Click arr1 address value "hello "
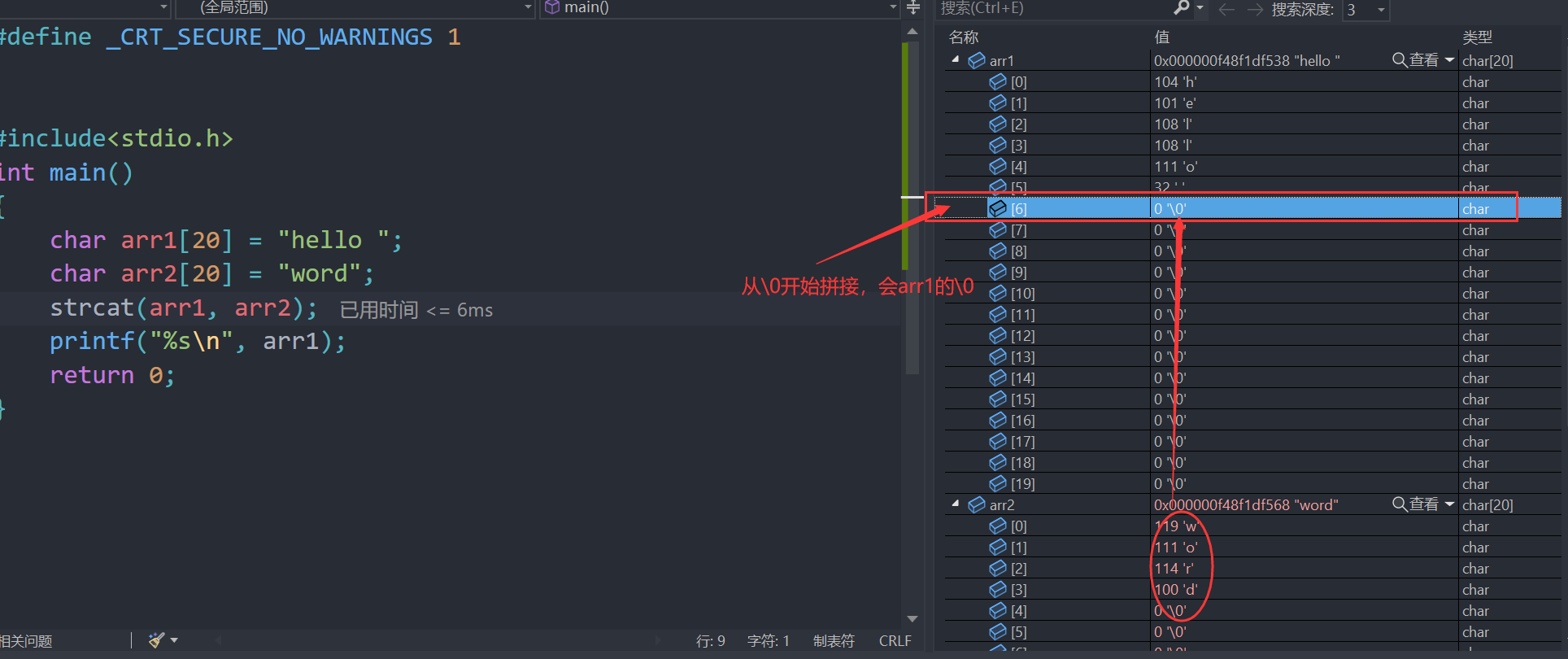The image size is (1568, 659). pos(1247,60)
